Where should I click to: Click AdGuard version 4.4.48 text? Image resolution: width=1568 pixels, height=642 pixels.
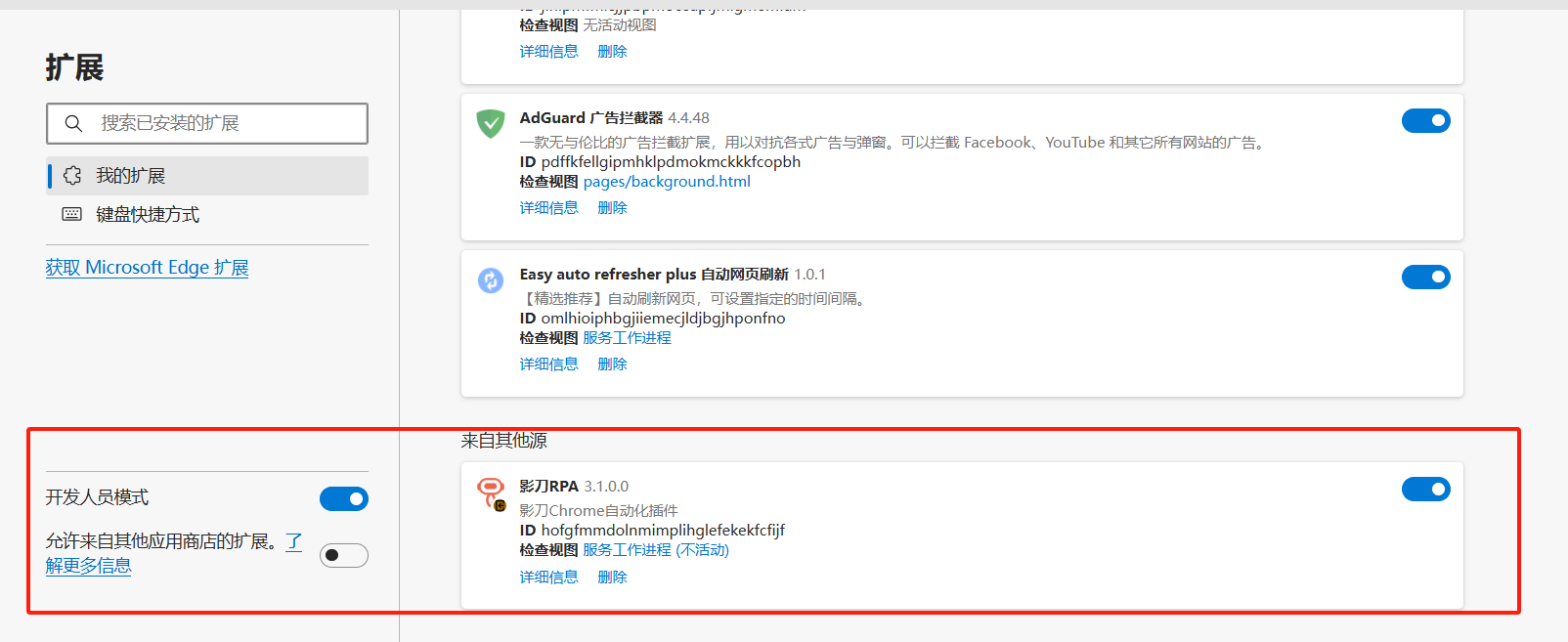(x=689, y=118)
